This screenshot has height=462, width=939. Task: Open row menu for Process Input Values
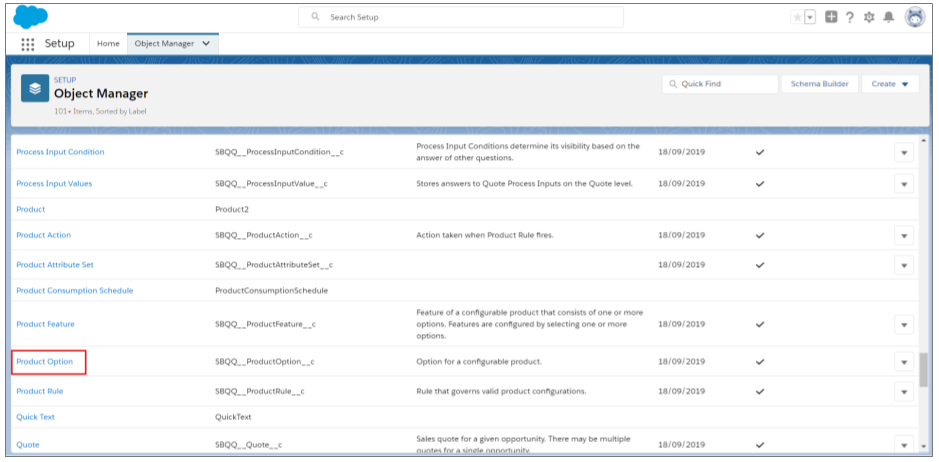904,183
